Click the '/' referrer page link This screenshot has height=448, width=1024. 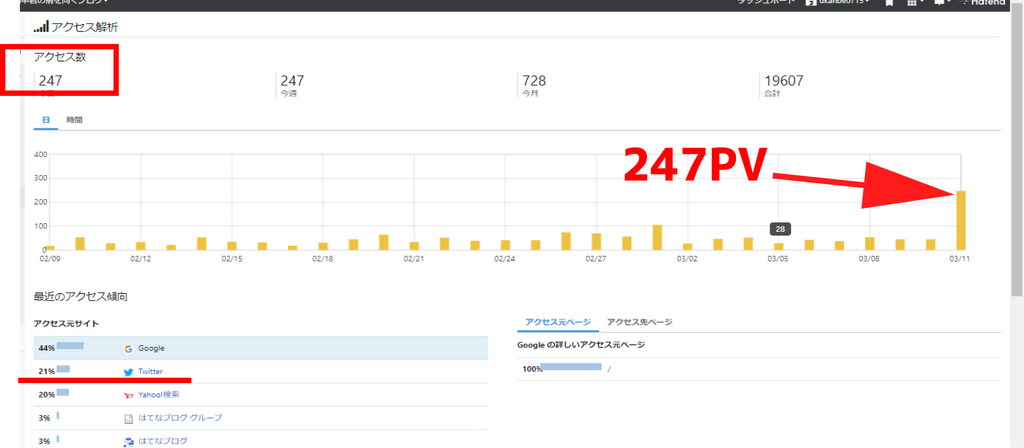point(609,369)
